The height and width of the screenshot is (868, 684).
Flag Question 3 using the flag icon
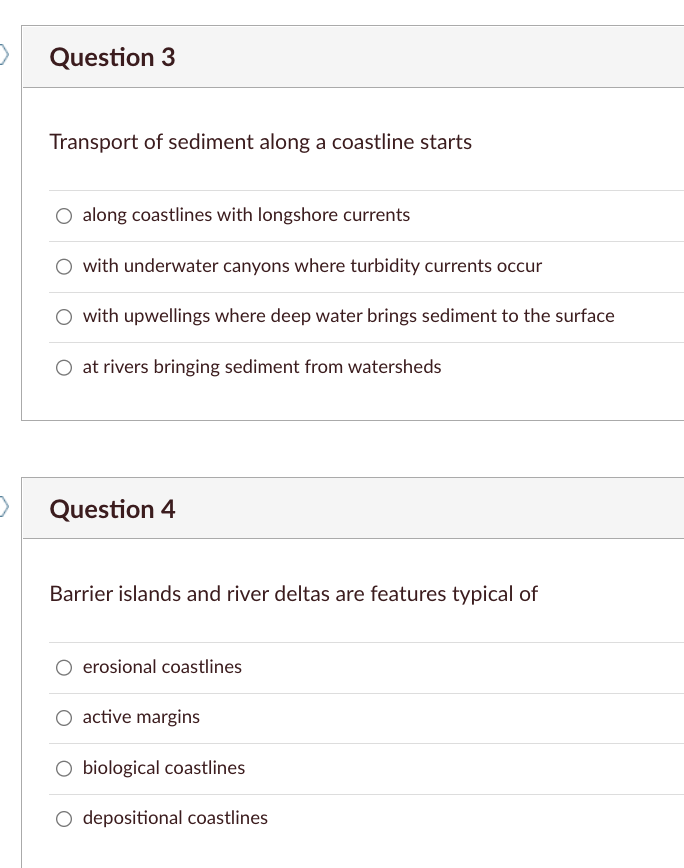click(x=4, y=52)
